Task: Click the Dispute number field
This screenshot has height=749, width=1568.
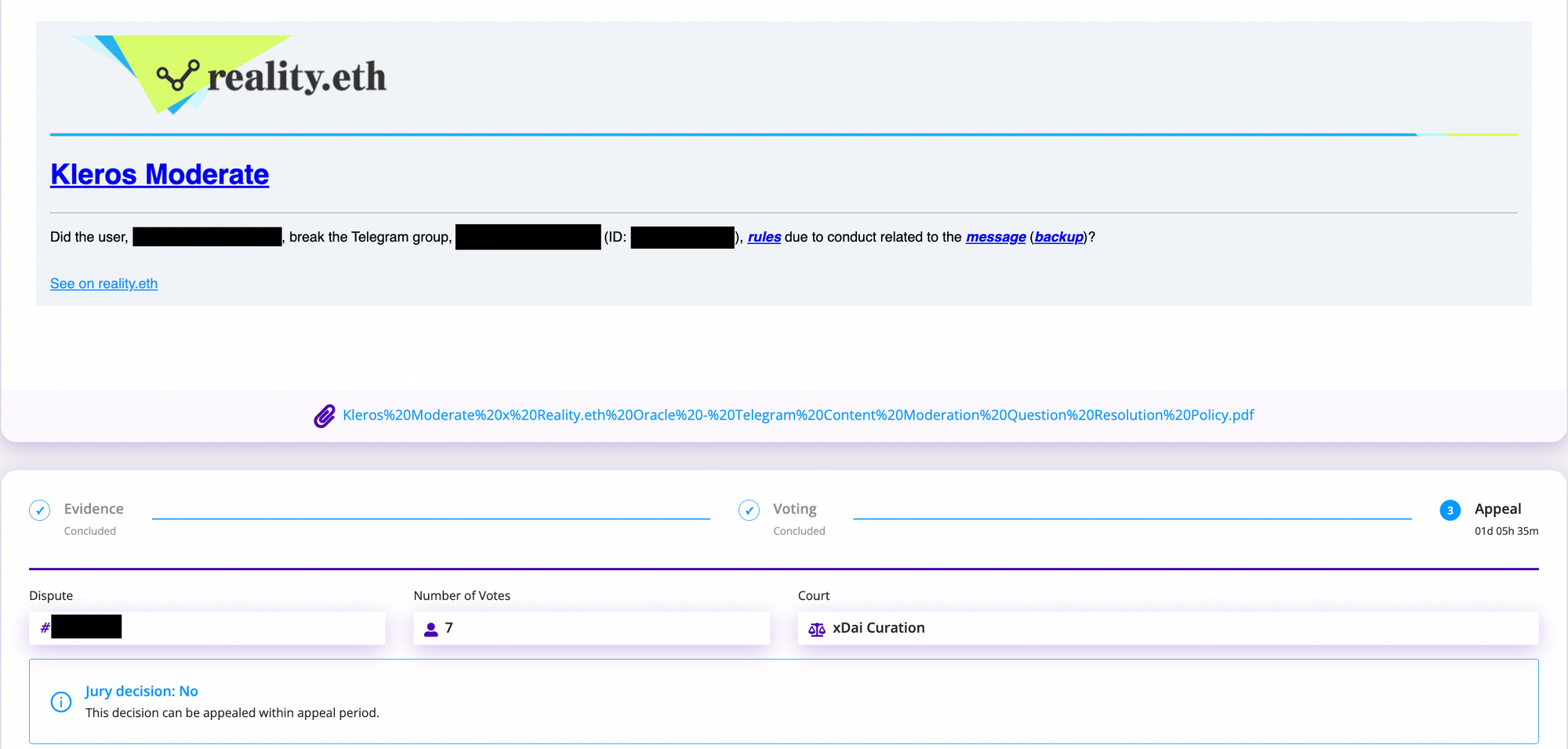Action: click(207, 627)
